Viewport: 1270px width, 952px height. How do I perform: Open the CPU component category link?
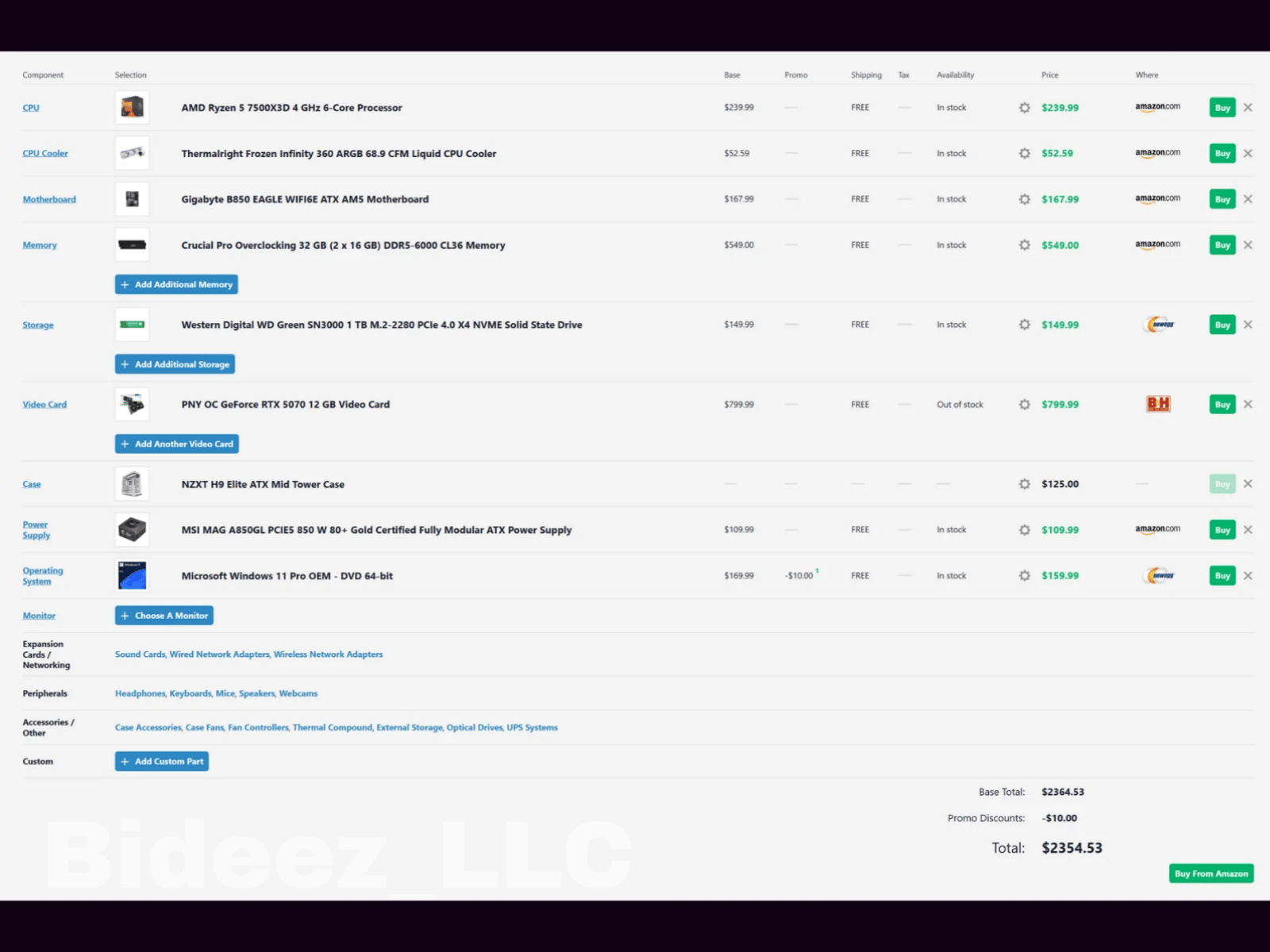[x=31, y=108]
